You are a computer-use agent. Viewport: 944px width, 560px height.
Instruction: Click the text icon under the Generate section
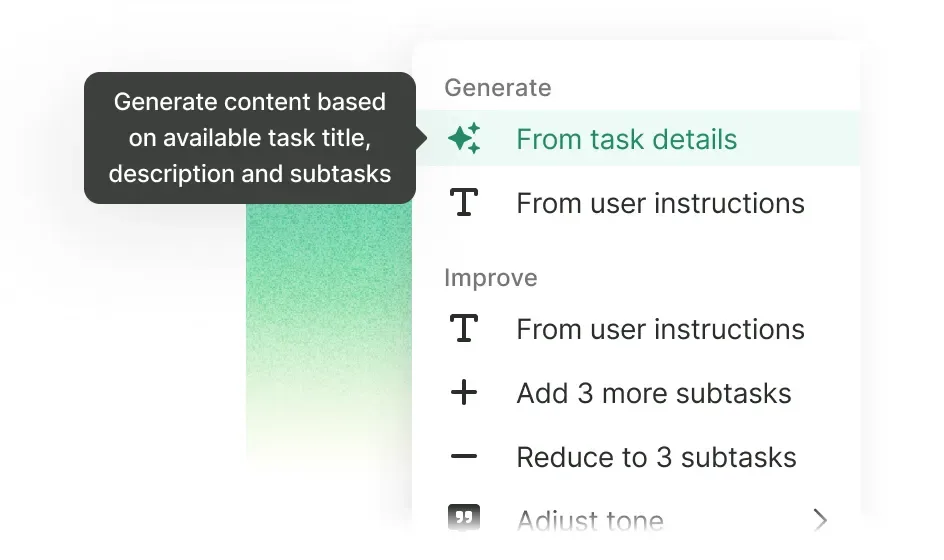464,203
